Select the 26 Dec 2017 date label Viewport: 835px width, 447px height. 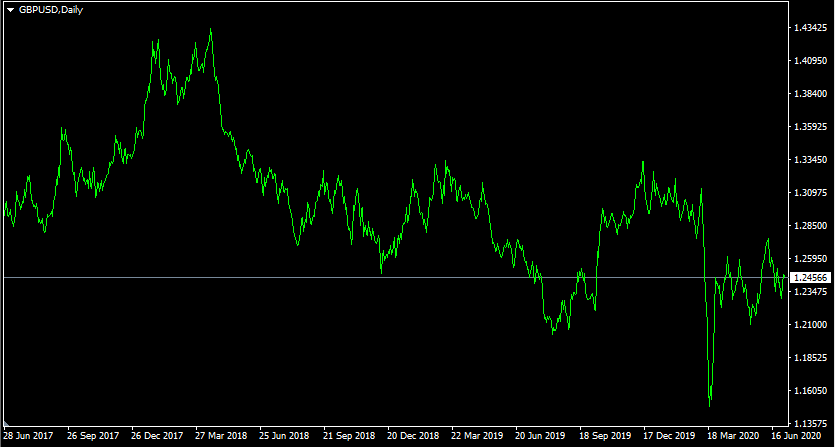click(x=157, y=436)
